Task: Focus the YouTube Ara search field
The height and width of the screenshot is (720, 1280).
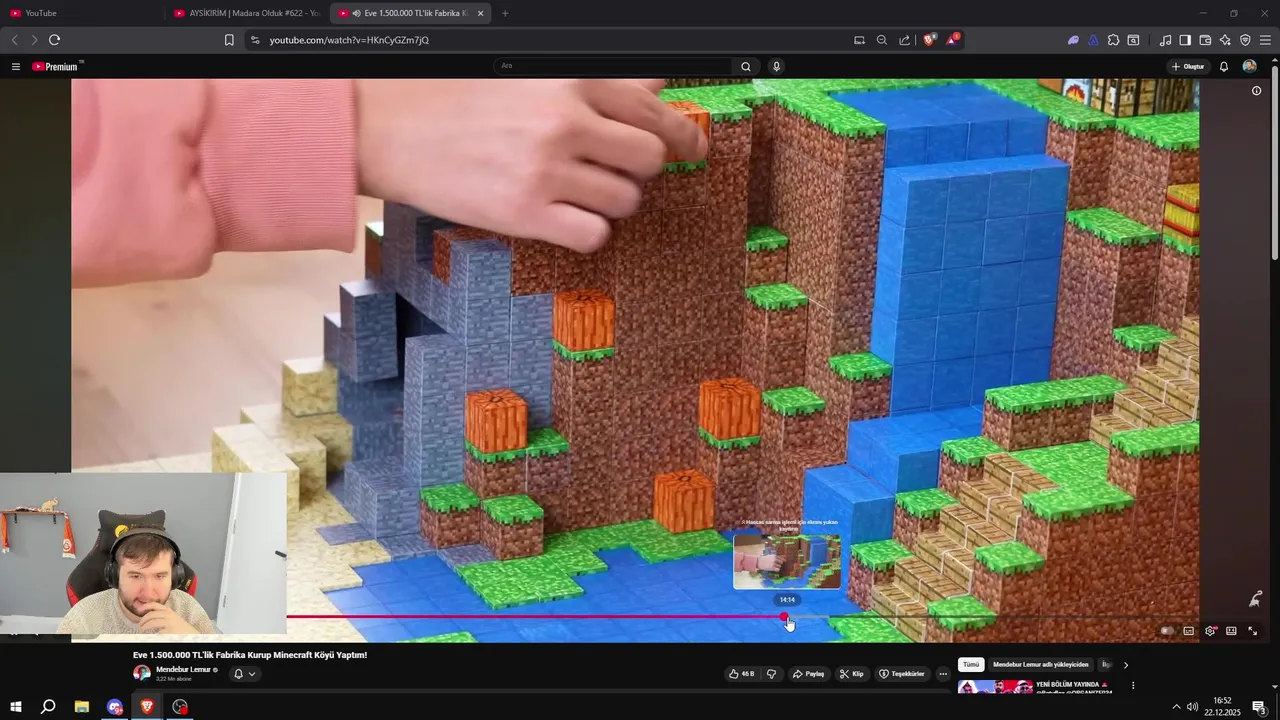Action: (613, 66)
